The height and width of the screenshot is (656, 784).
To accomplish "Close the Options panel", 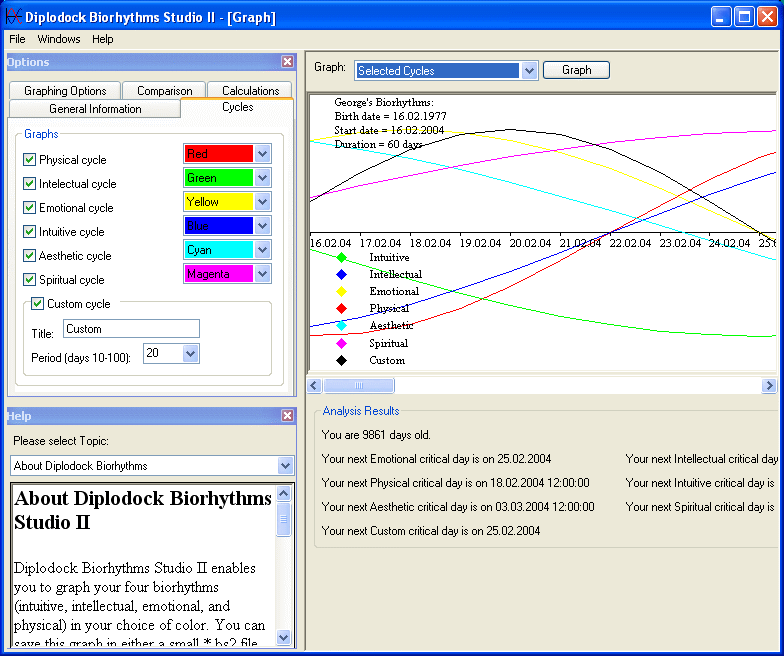I will pos(288,62).
